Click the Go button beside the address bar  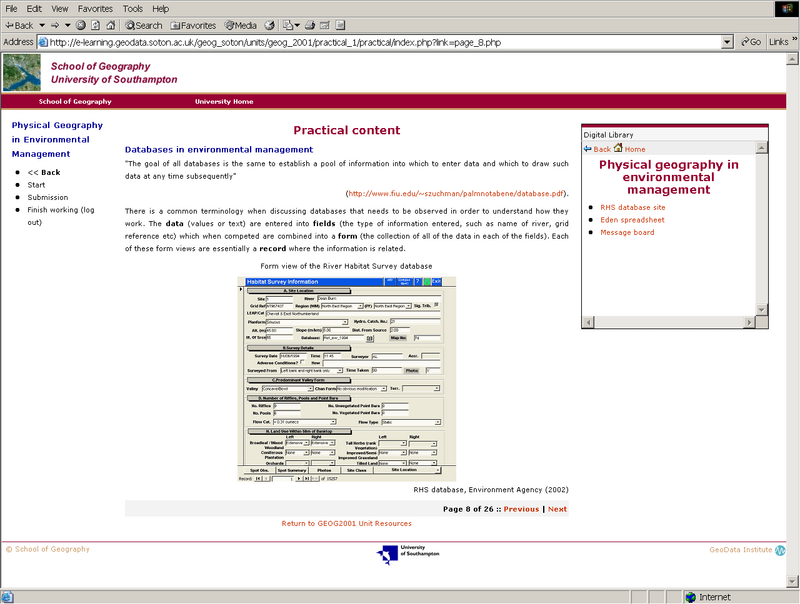point(751,42)
